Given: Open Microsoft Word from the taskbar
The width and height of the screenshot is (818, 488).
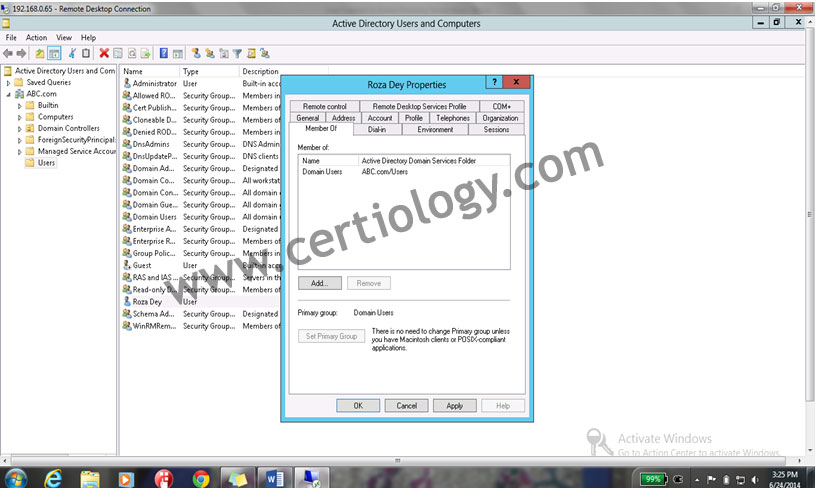Looking at the screenshot, I should point(274,479).
